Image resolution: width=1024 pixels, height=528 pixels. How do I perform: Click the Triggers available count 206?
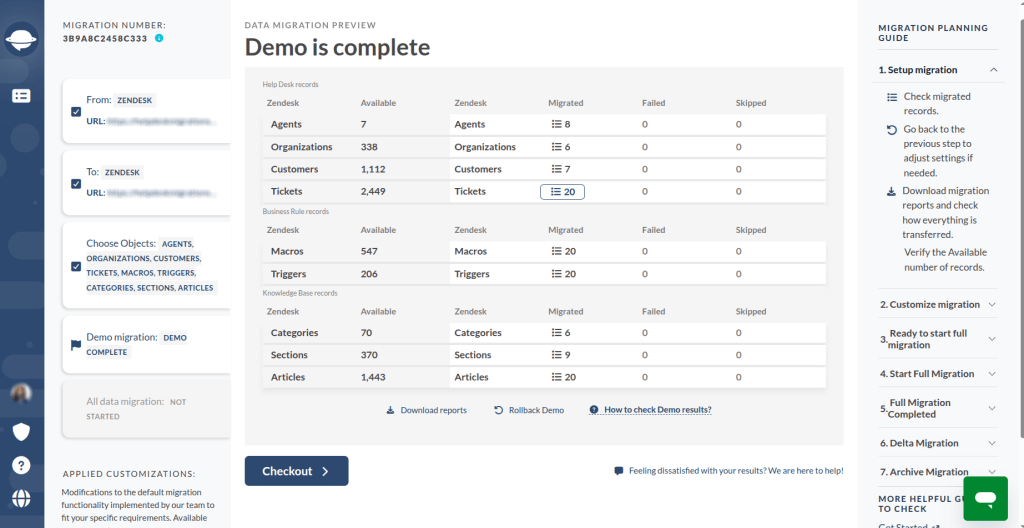[x=369, y=274]
